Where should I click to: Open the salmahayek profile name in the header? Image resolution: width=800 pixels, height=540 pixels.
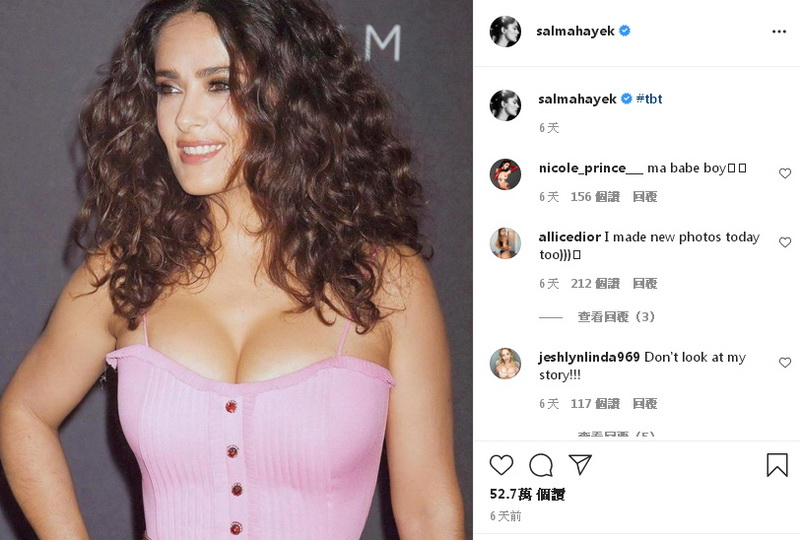576,31
